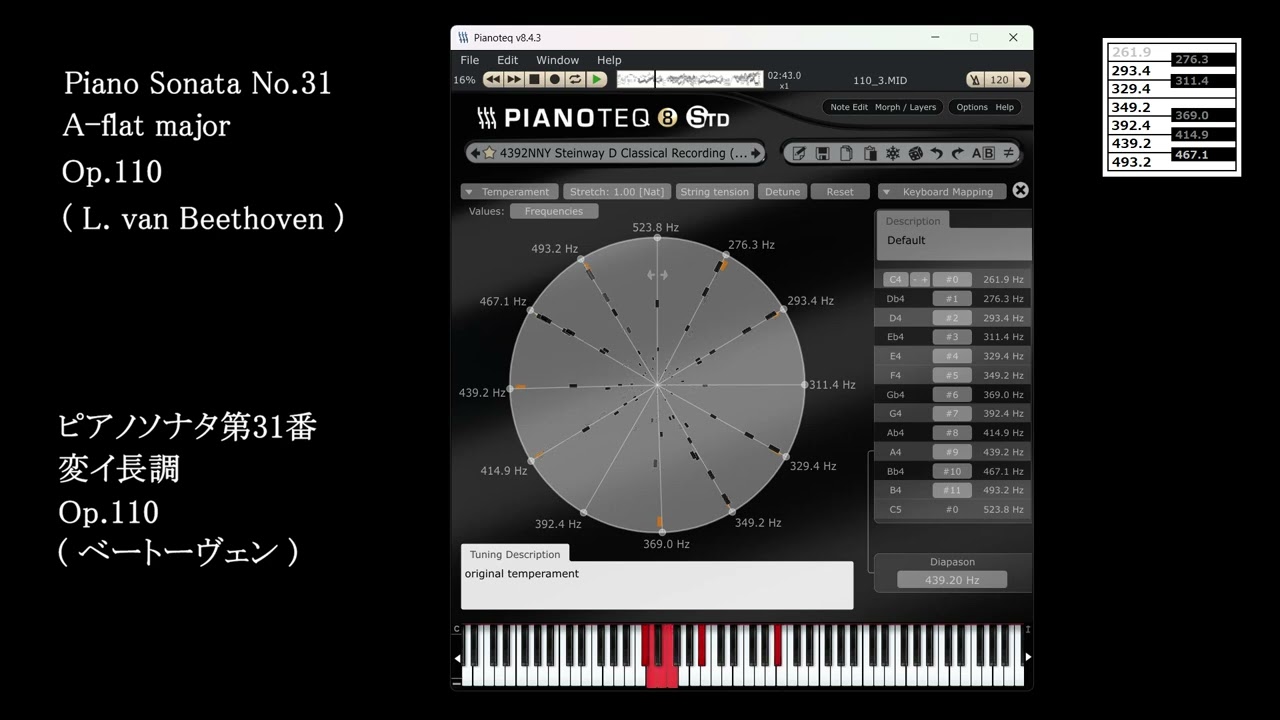
Task: Click Stretch: 1.00 [Nat] button
Action: (x=617, y=191)
